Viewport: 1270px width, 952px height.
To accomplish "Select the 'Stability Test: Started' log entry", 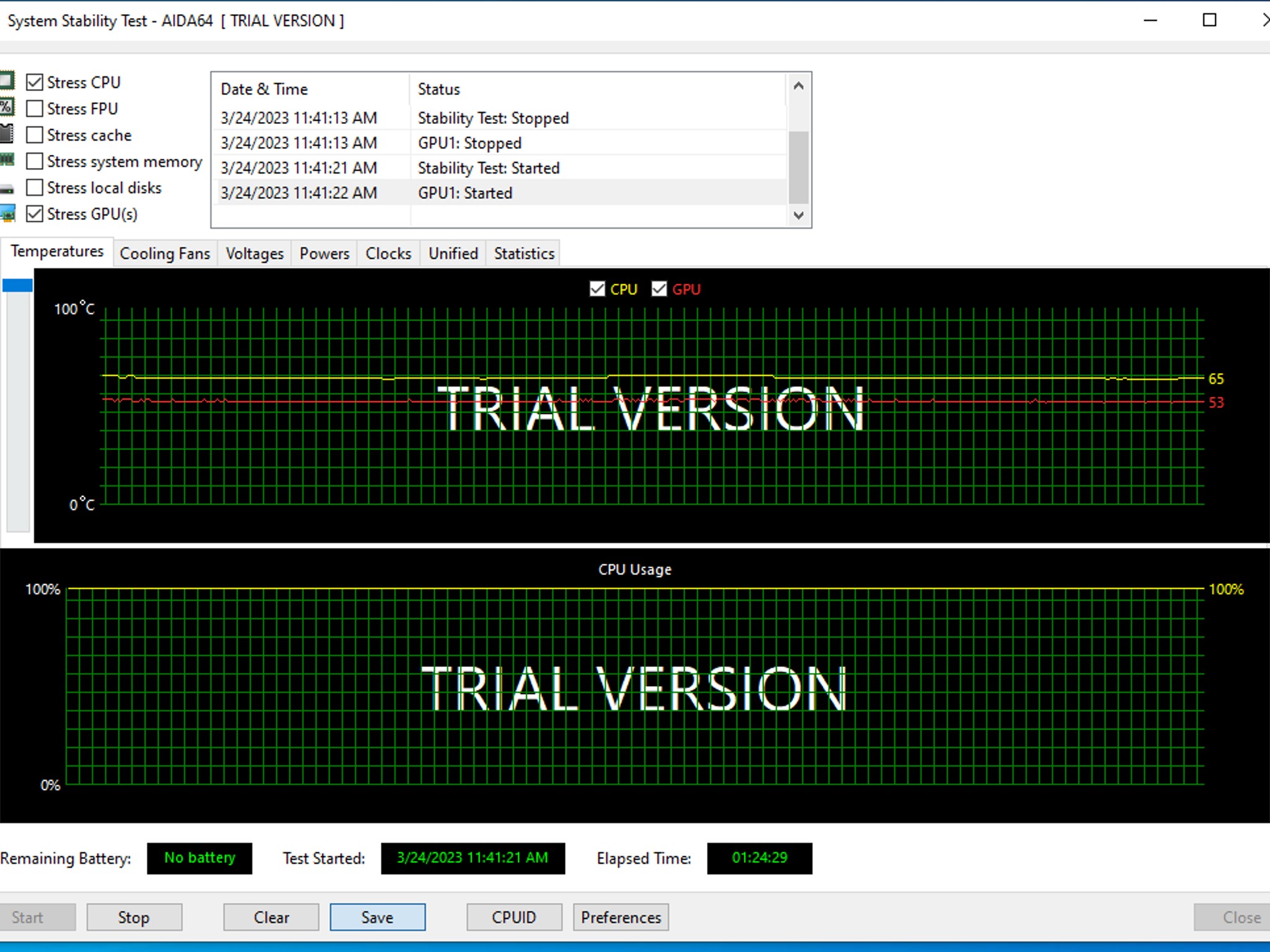I will (x=500, y=168).
